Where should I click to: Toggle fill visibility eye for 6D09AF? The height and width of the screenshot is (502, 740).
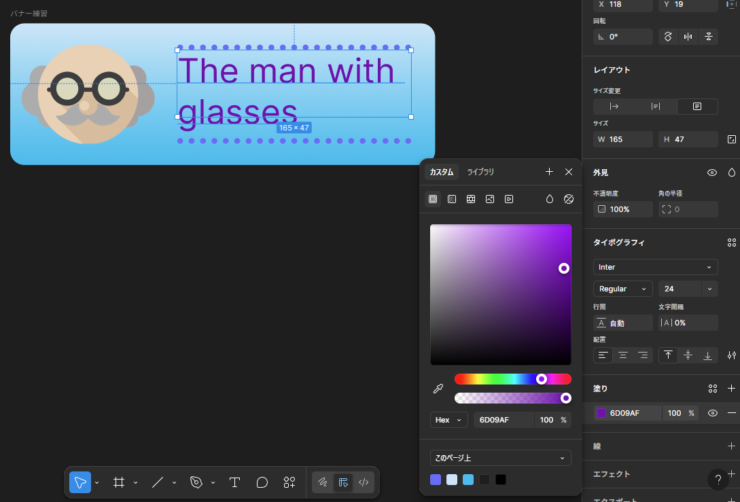pyautogui.click(x=713, y=413)
